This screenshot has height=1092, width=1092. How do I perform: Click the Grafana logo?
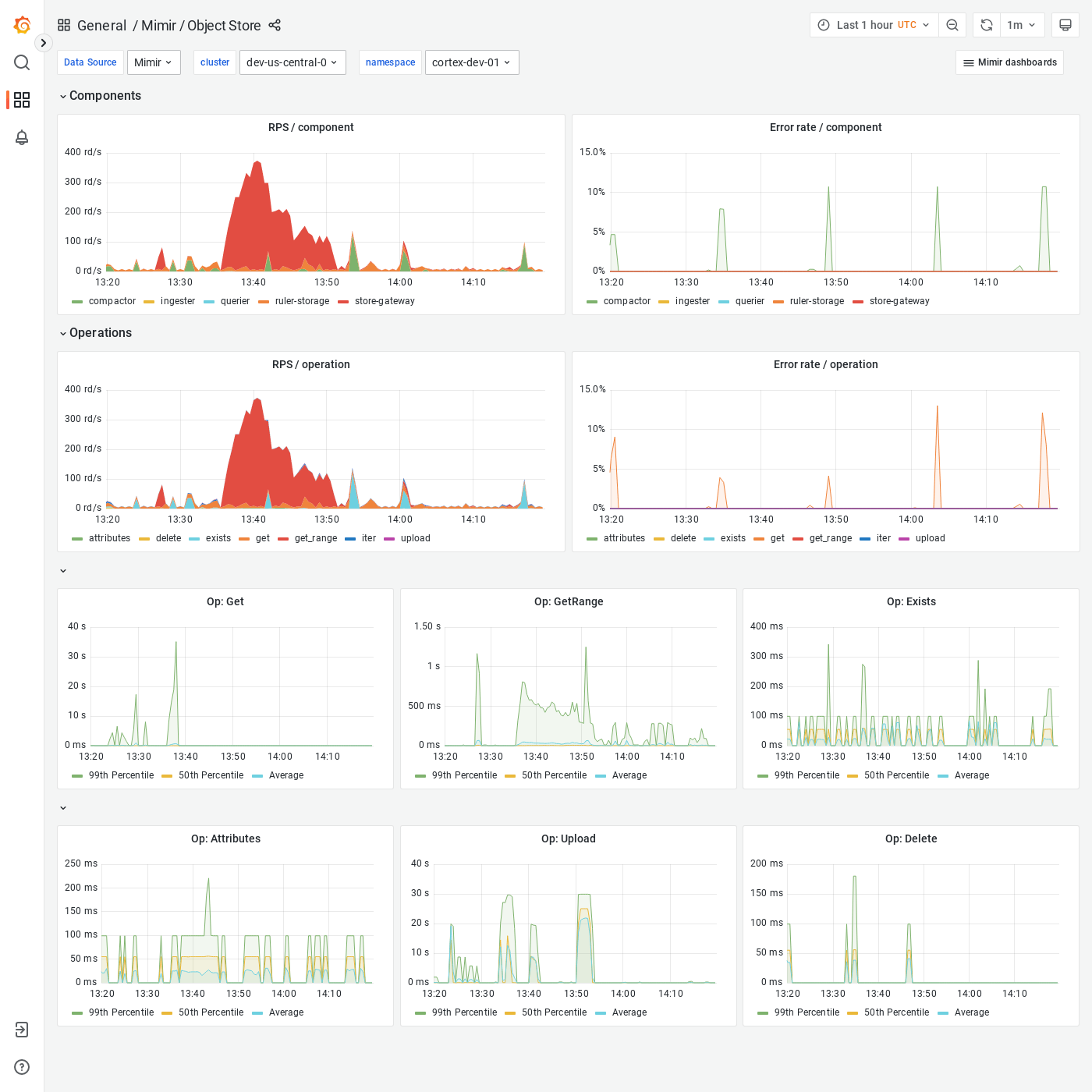click(x=22, y=24)
